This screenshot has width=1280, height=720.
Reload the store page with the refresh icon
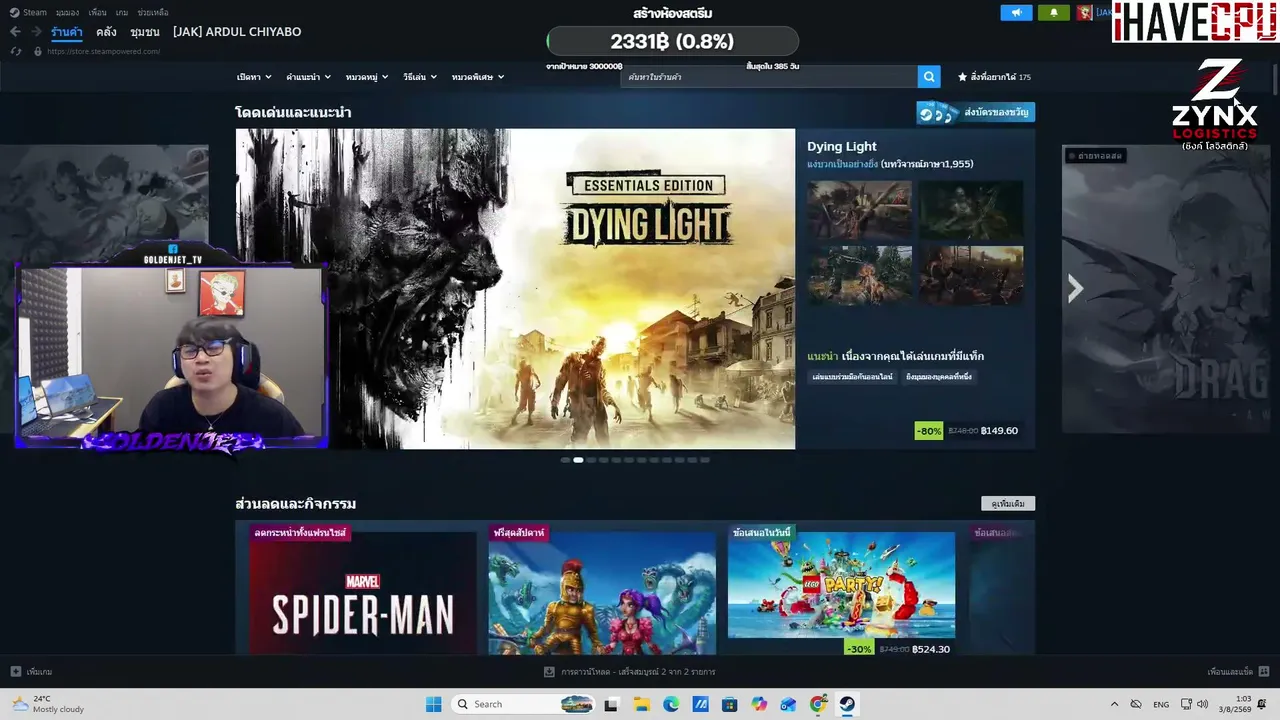pos(15,51)
